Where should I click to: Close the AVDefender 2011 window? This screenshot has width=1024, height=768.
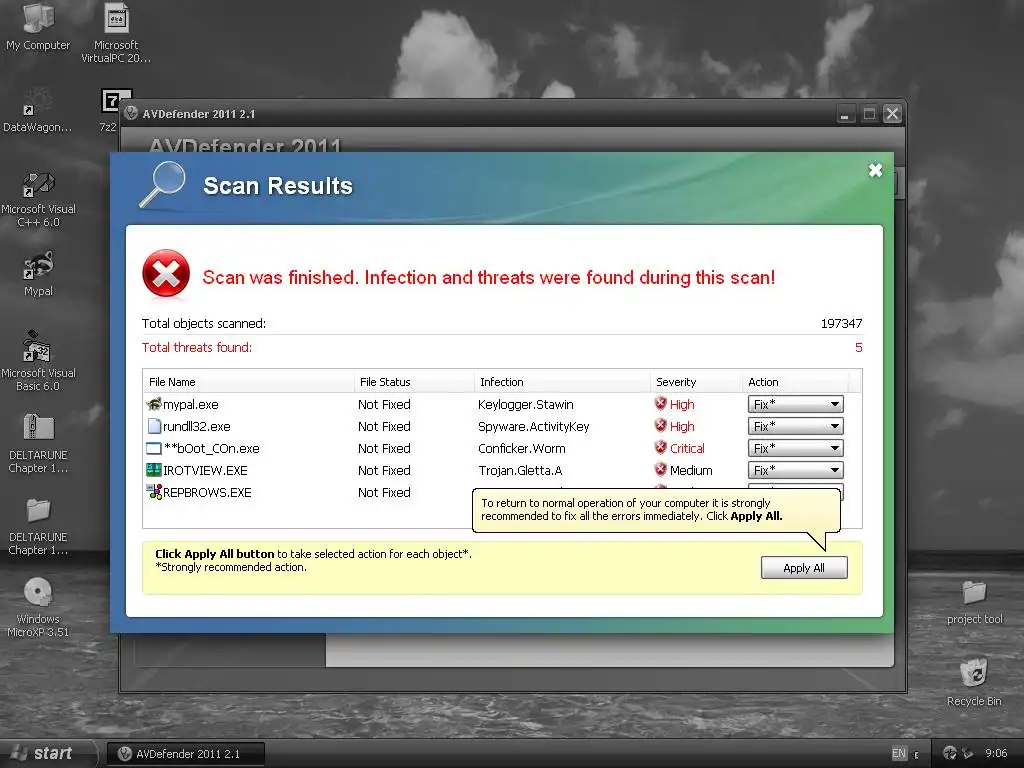click(892, 114)
